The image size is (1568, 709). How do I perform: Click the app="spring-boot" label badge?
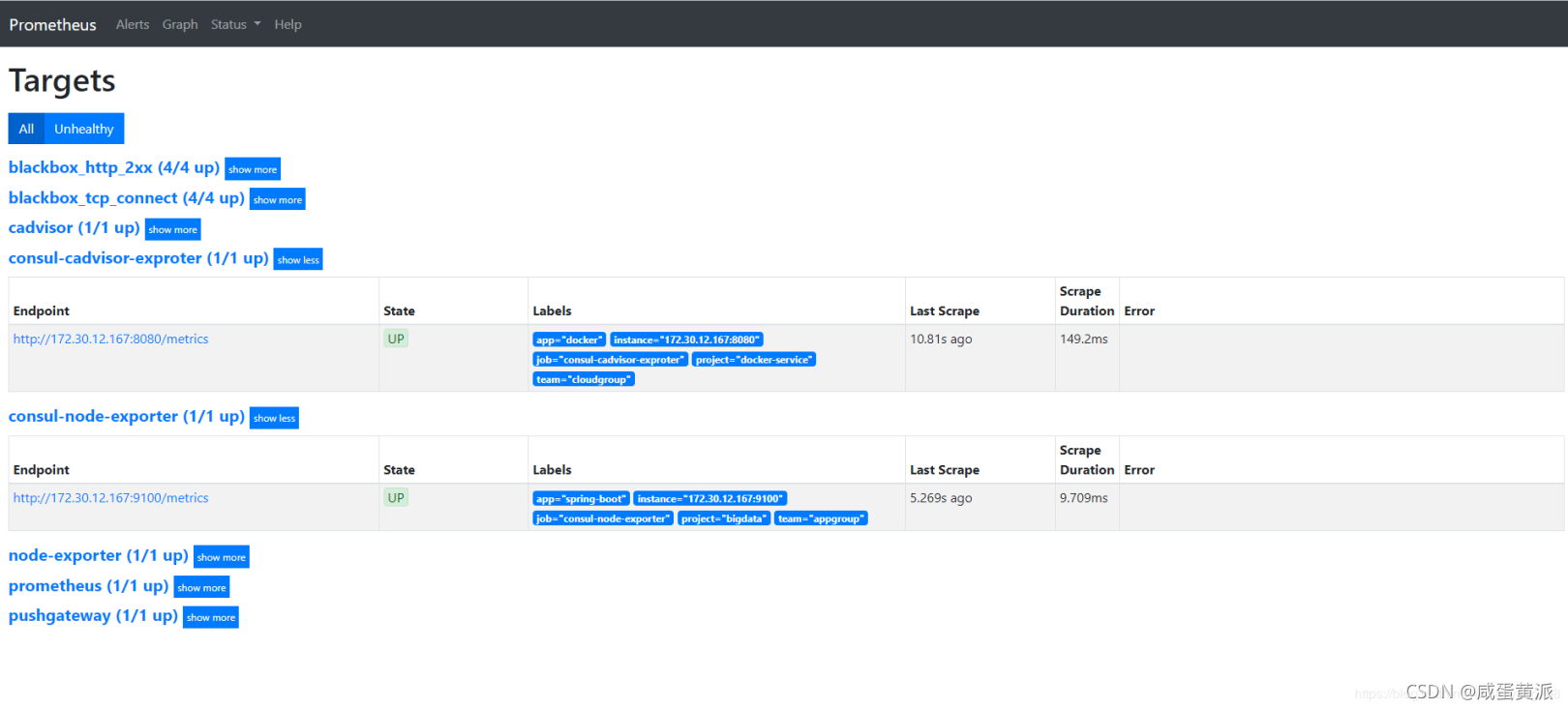[x=581, y=499]
